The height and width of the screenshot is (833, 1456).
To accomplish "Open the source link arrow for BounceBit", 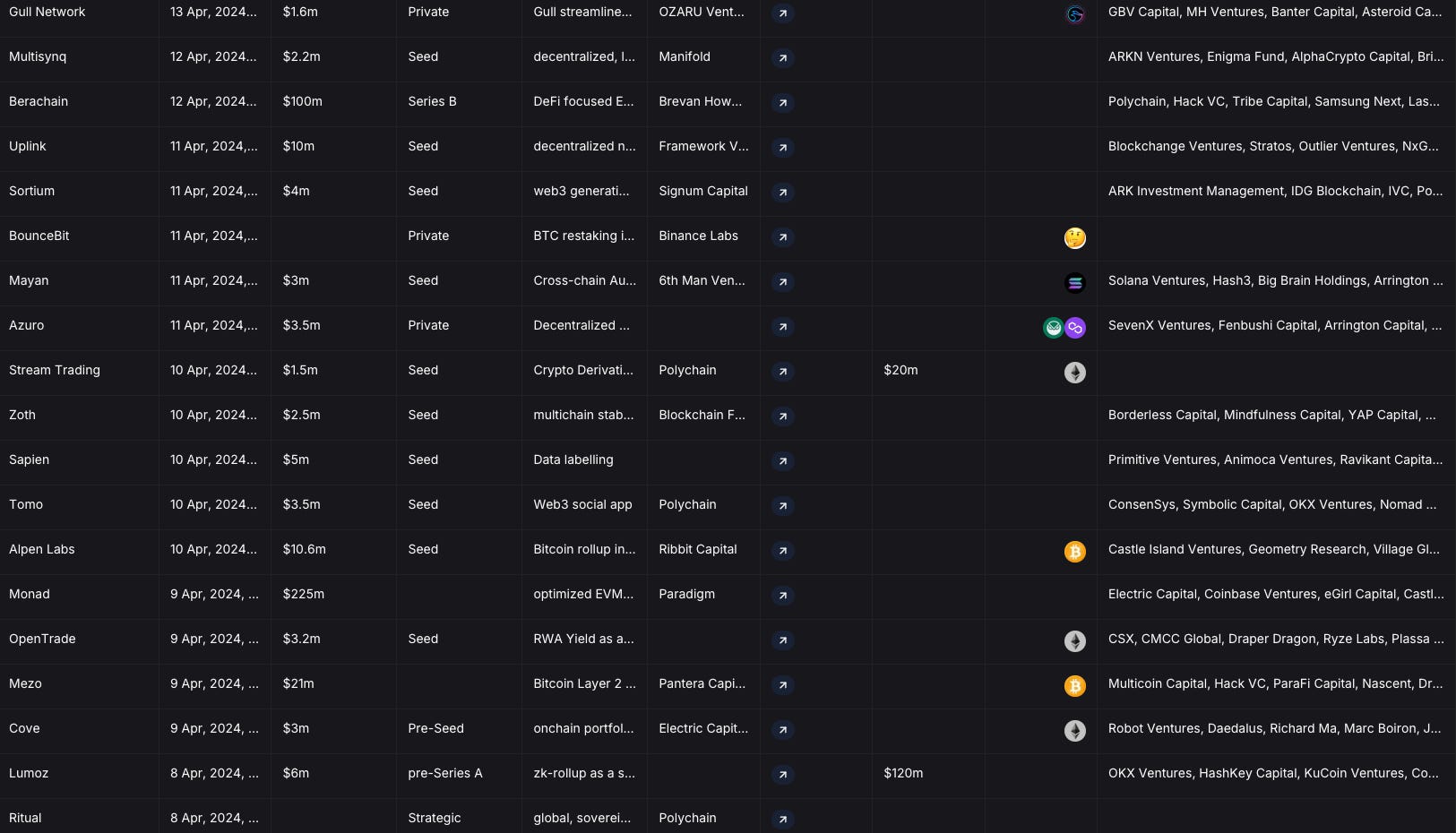I will pos(783,237).
